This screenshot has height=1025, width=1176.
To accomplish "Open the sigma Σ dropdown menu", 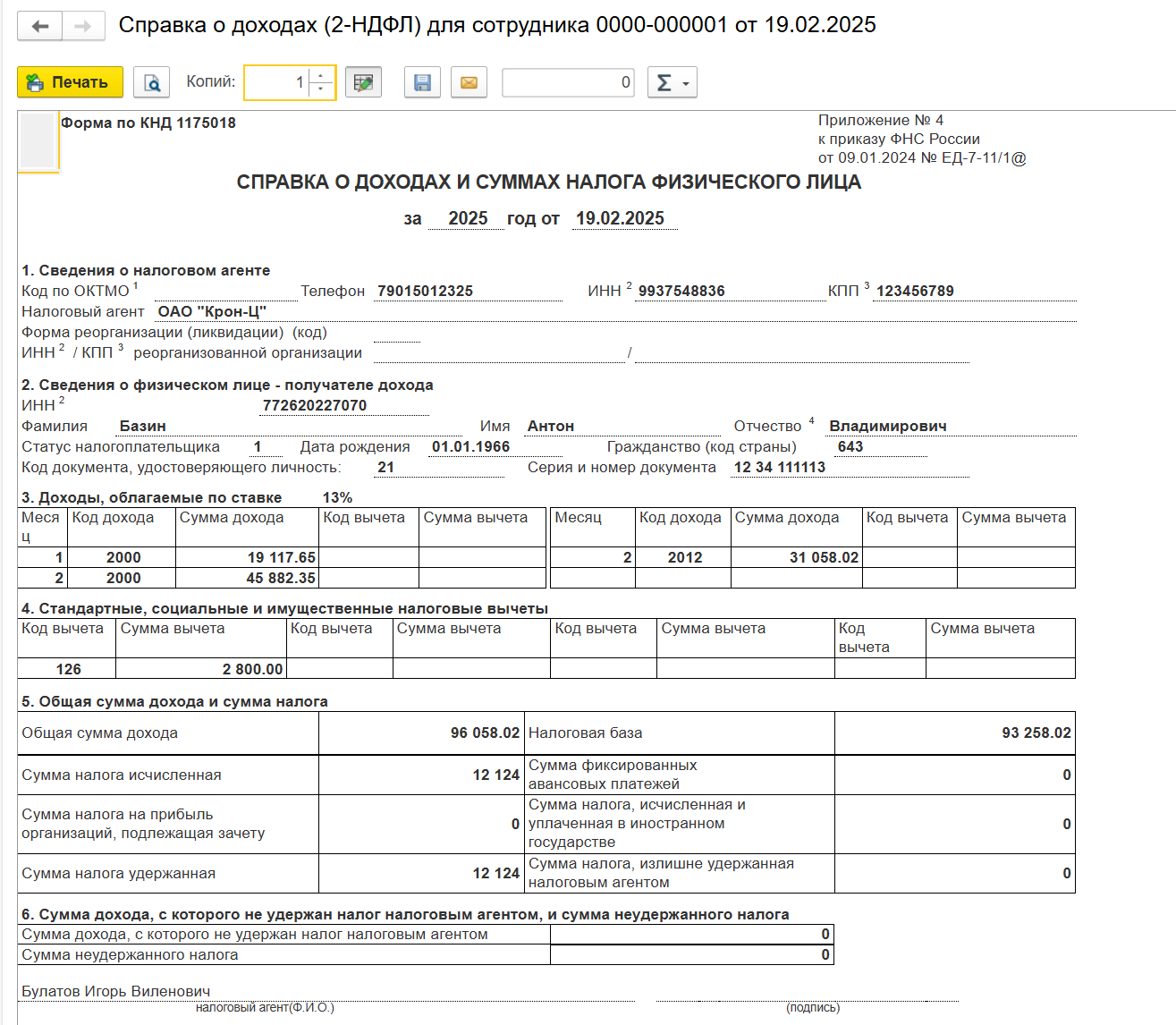I will [672, 82].
